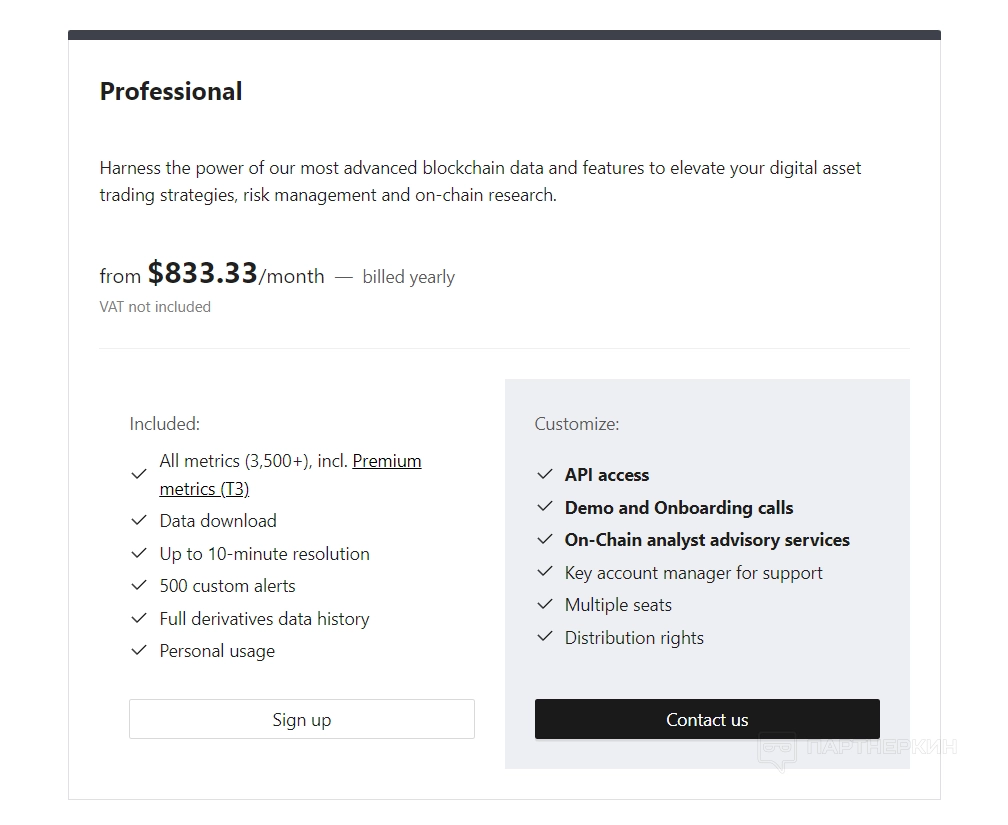Click the watermark logo icon at bottom right

tap(776, 751)
